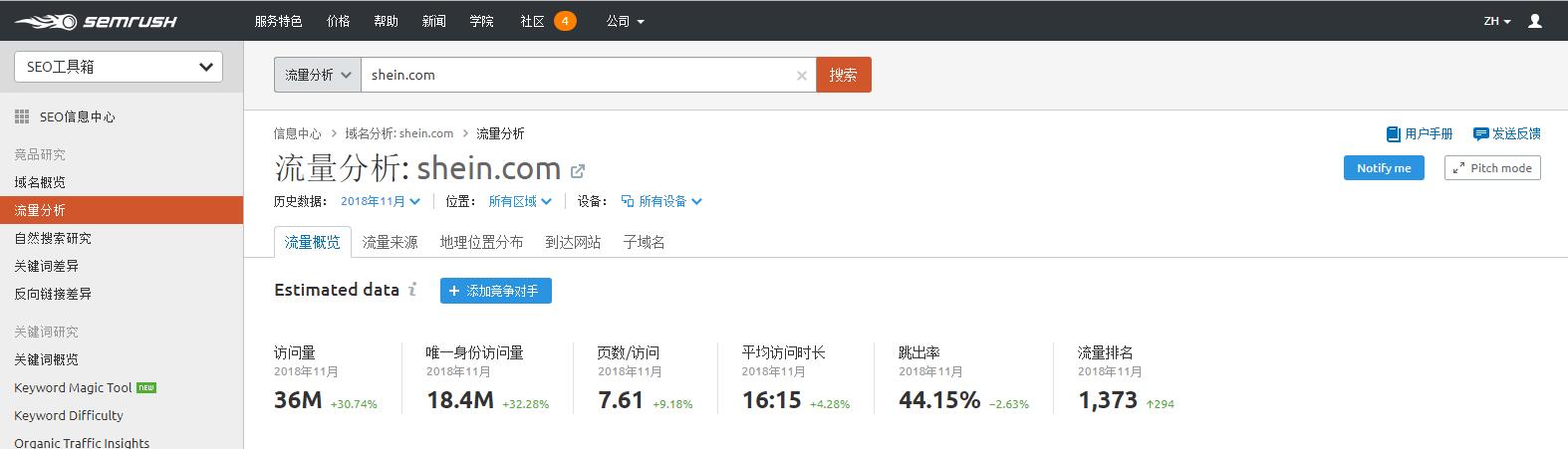The height and width of the screenshot is (449, 1568).
Task: Expand the 所有设备 device dropdown
Action: (661, 201)
